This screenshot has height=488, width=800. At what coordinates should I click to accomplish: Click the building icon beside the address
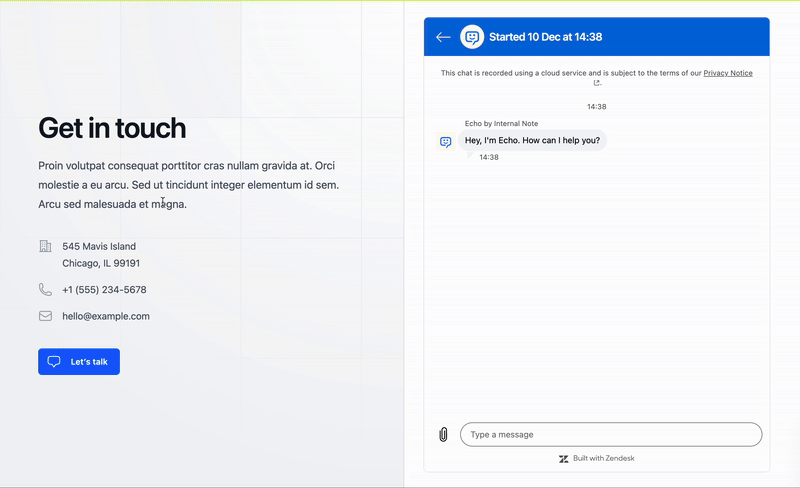45,246
